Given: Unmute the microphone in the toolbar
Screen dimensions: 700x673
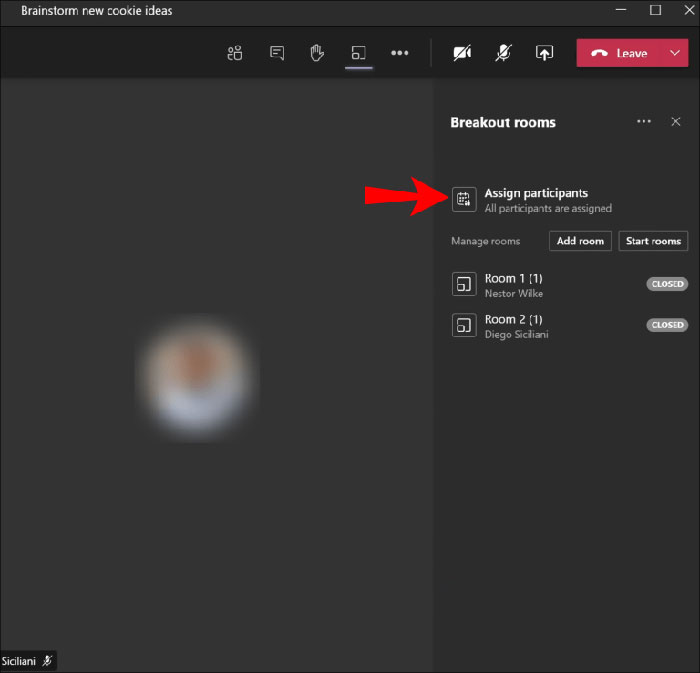Looking at the screenshot, I should coord(503,53).
